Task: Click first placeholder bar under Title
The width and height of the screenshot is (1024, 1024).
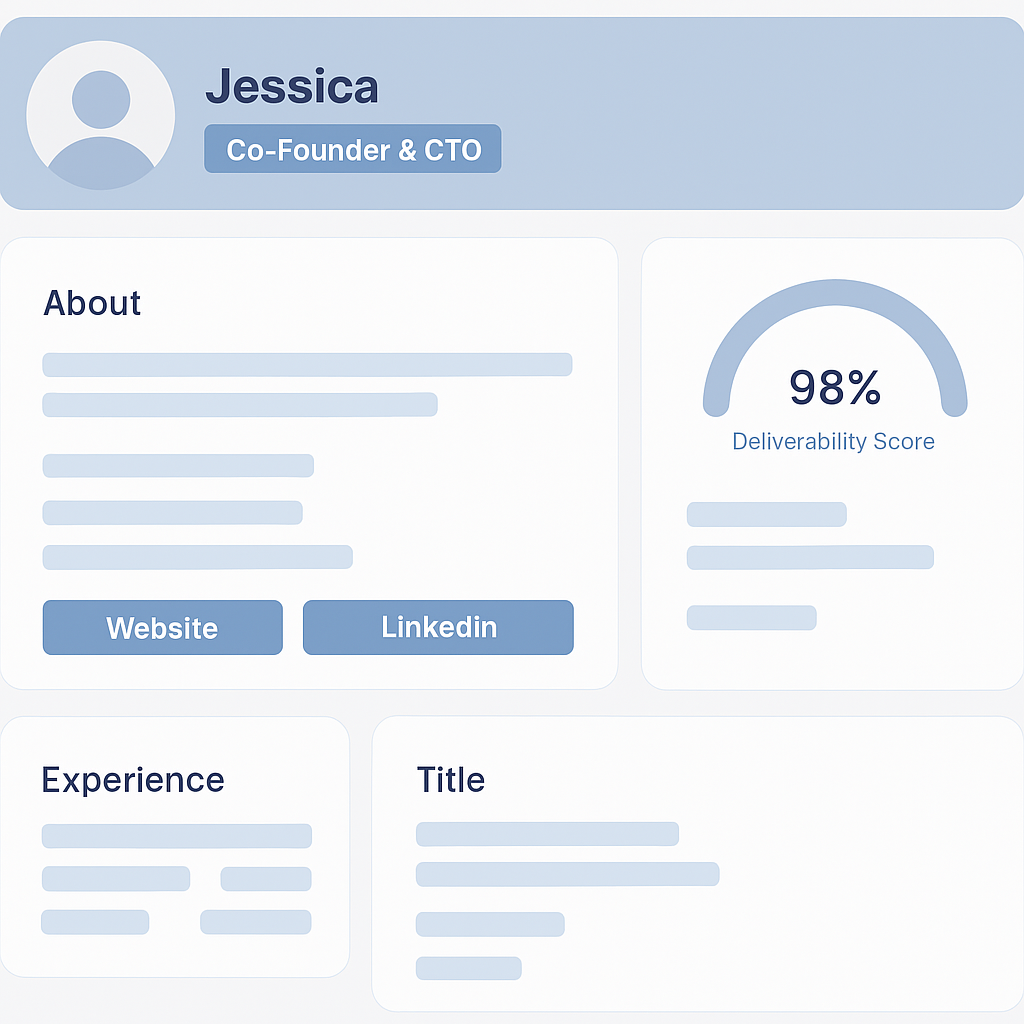Action: (x=547, y=834)
